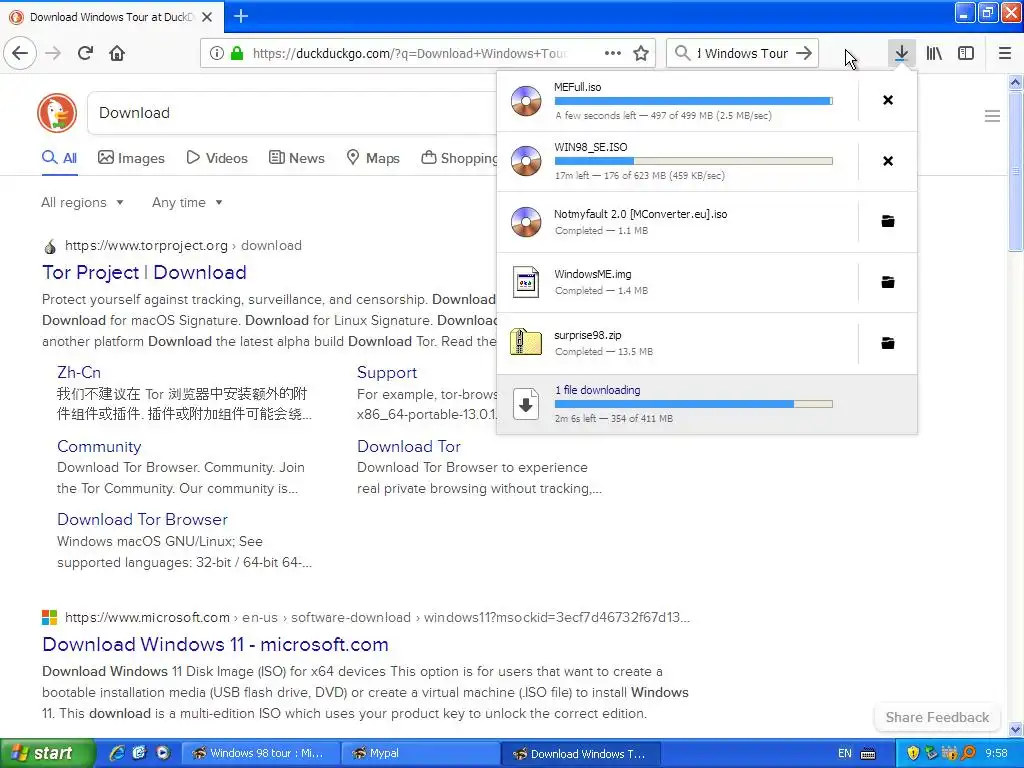This screenshot has height=768, width=1024.
Task: Click the surprise98.zip archive icon
Action: point(526,342)
